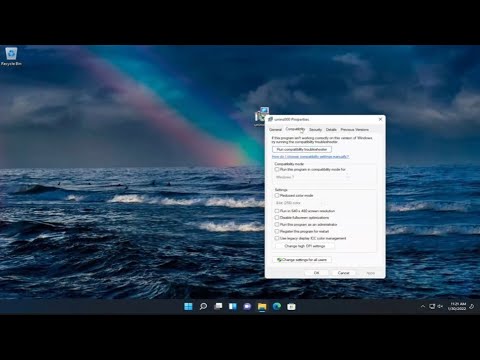Switch to the General tab

(275, 129)
